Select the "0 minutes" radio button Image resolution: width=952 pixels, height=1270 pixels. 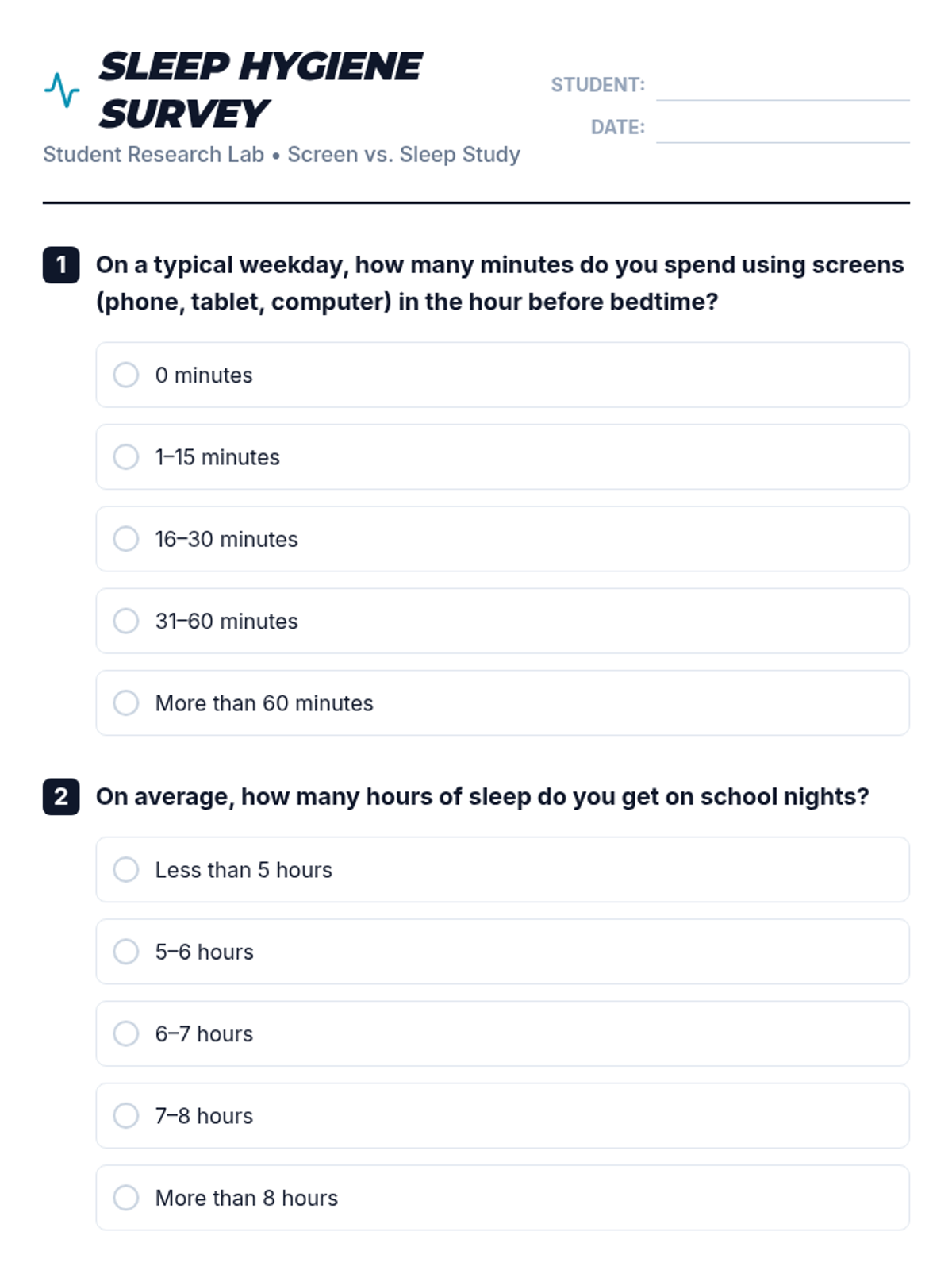tap(126, 375)
